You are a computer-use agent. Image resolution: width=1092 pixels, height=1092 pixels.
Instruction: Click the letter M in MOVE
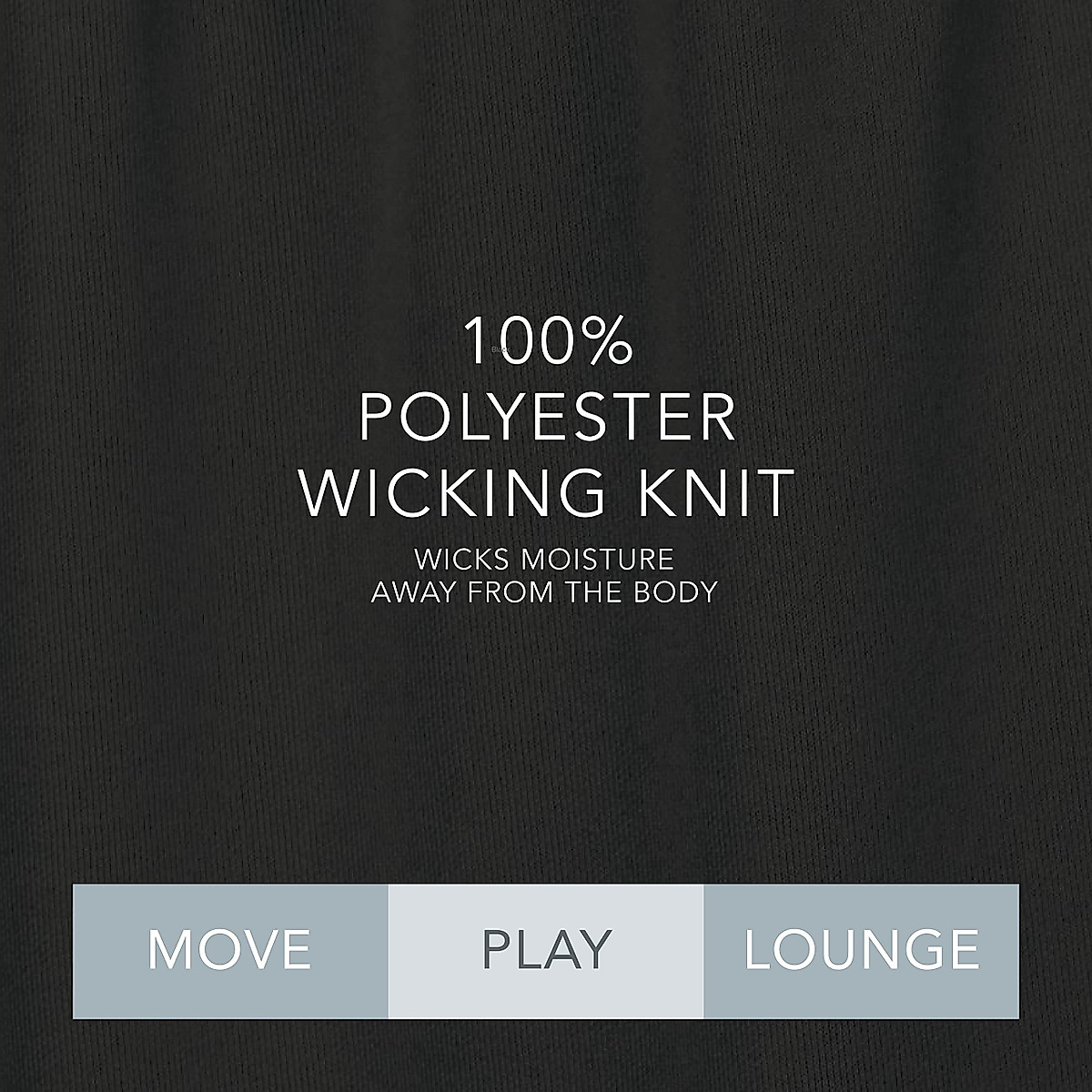169,950
